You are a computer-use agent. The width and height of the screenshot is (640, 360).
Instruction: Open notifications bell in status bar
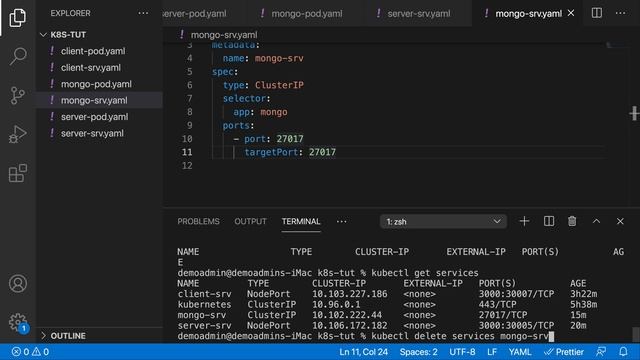point(623,352)
